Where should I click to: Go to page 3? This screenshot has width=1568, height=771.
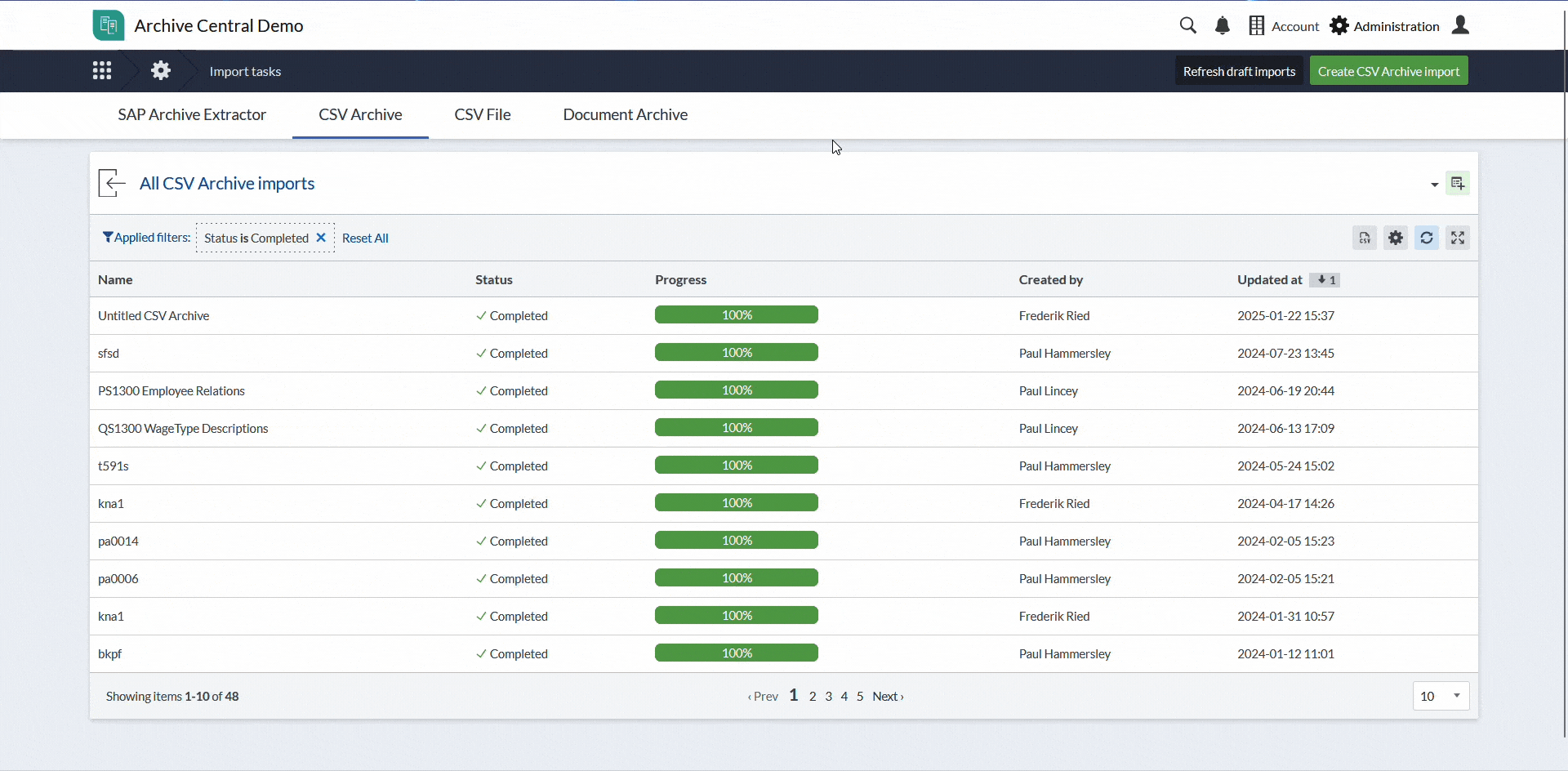(828, 697)
